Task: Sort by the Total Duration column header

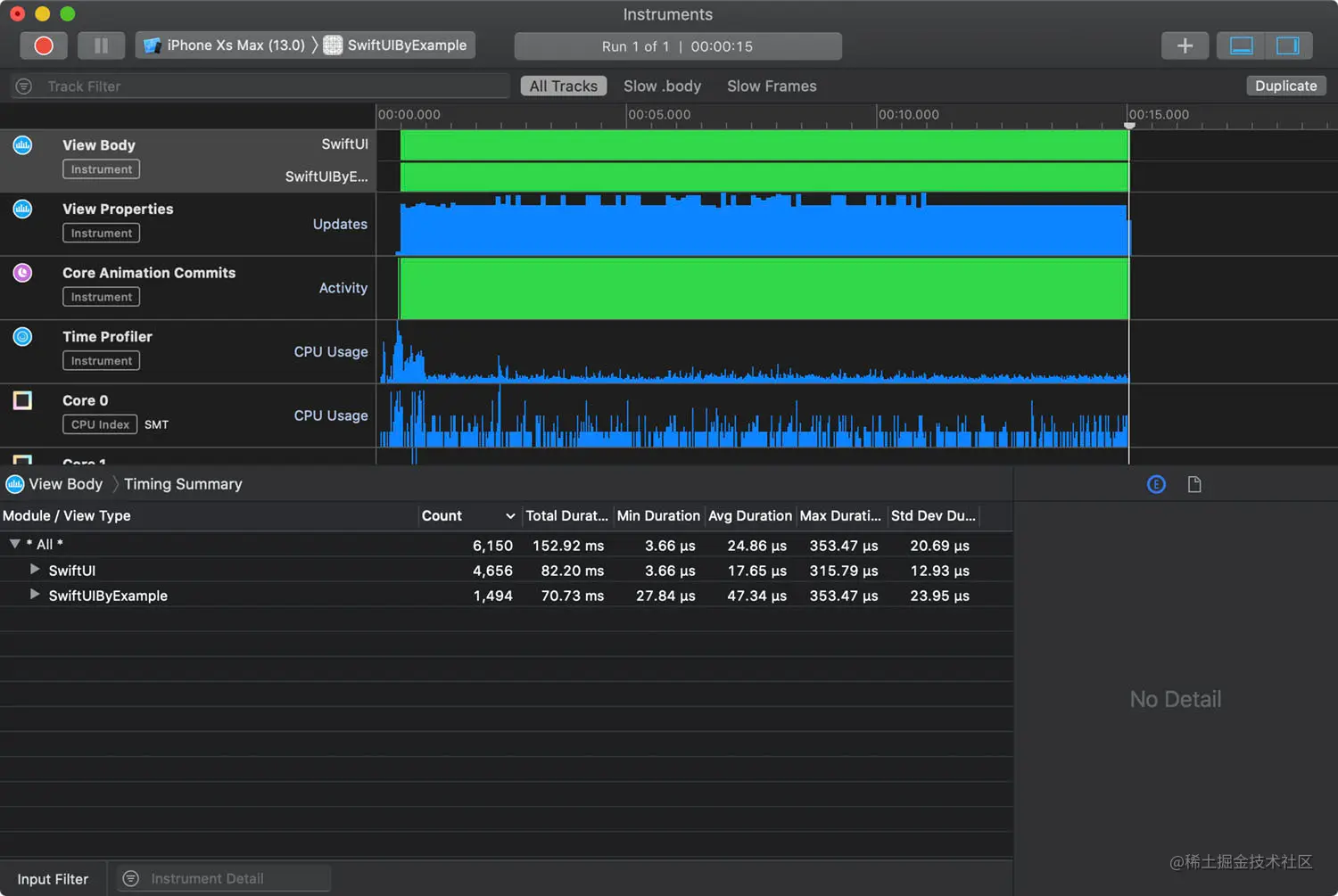Action: tap(566, 516)
